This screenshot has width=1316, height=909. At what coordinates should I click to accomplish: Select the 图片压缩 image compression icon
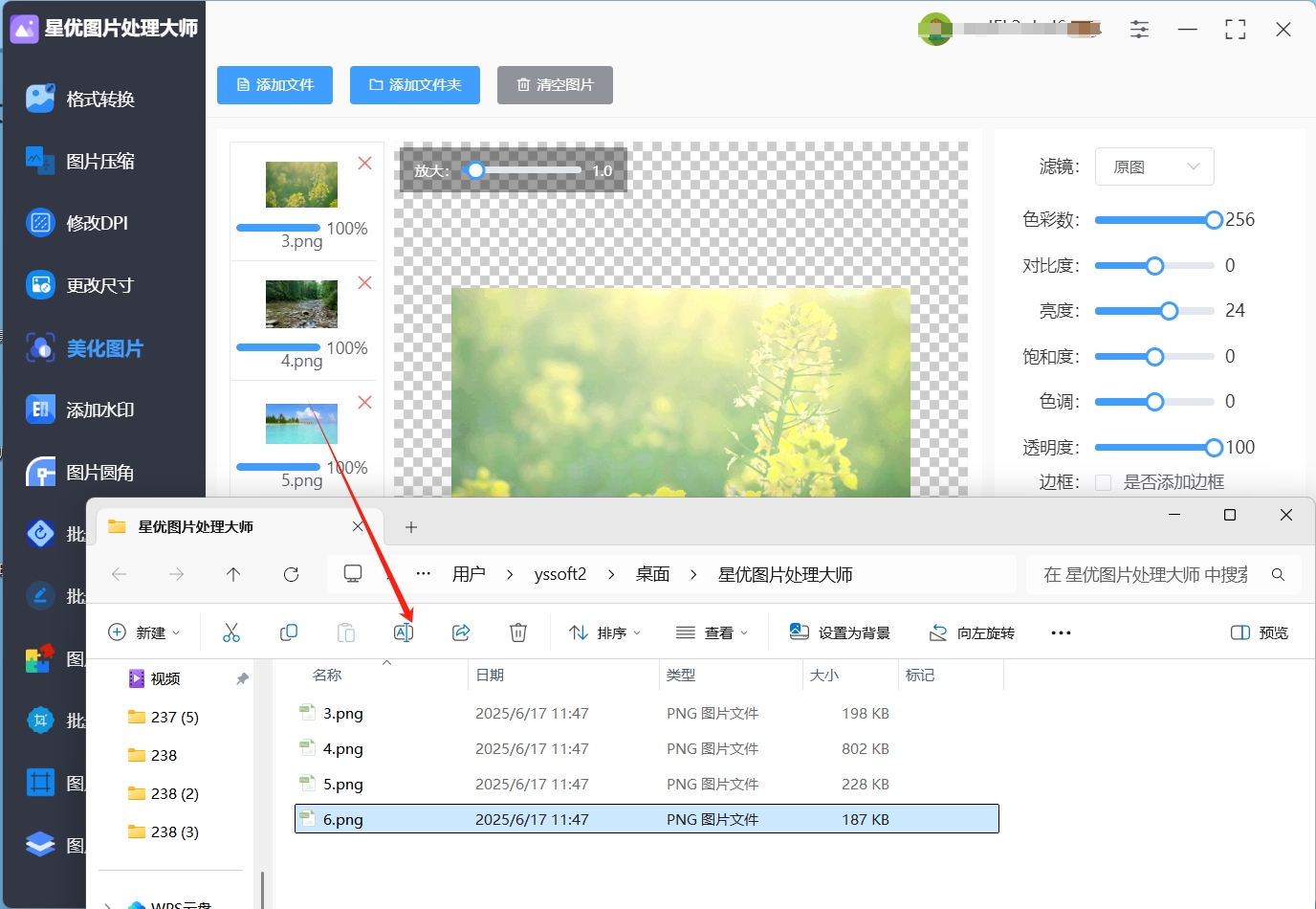point(40,161)
